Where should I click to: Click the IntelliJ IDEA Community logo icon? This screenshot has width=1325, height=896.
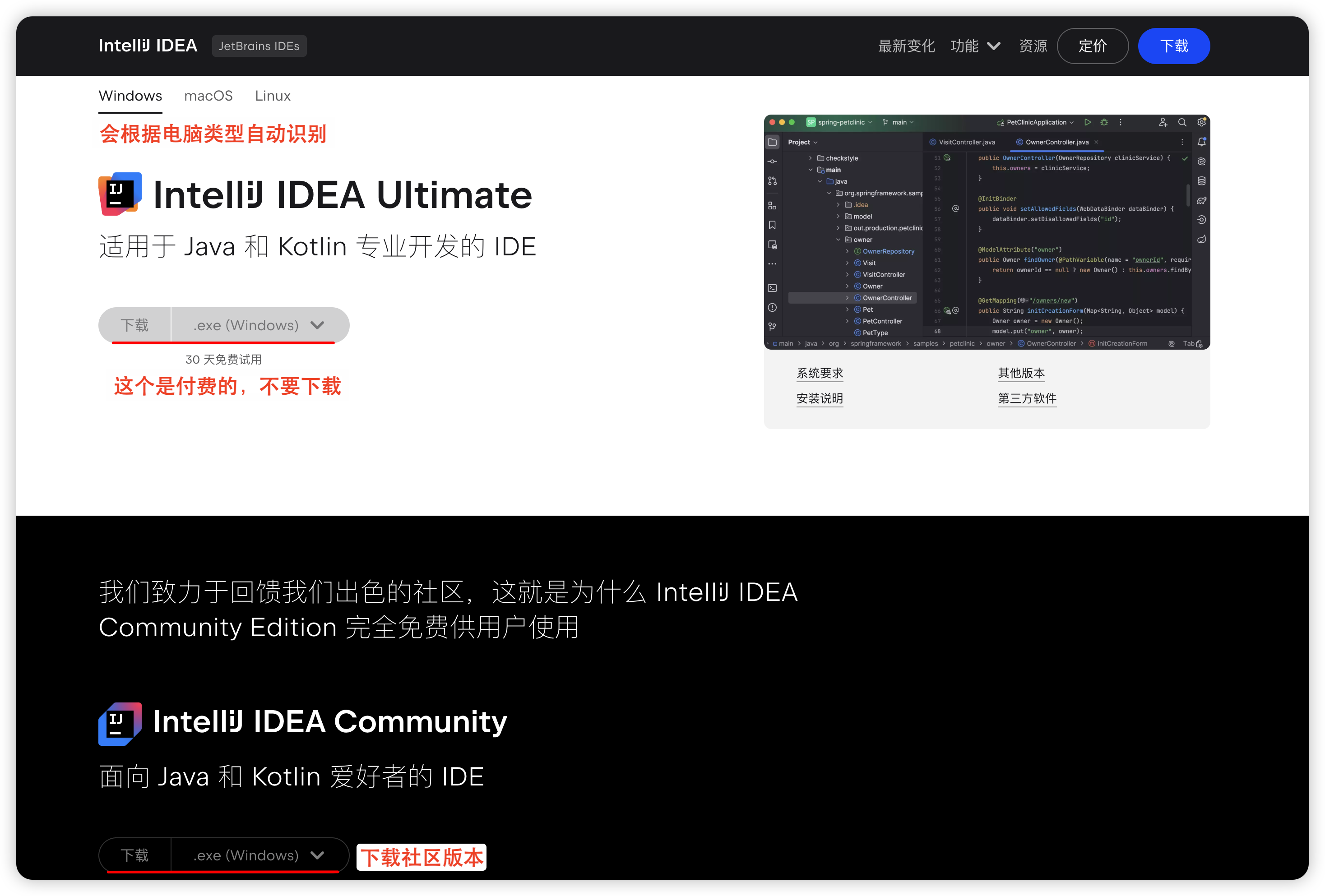[120, 723]
